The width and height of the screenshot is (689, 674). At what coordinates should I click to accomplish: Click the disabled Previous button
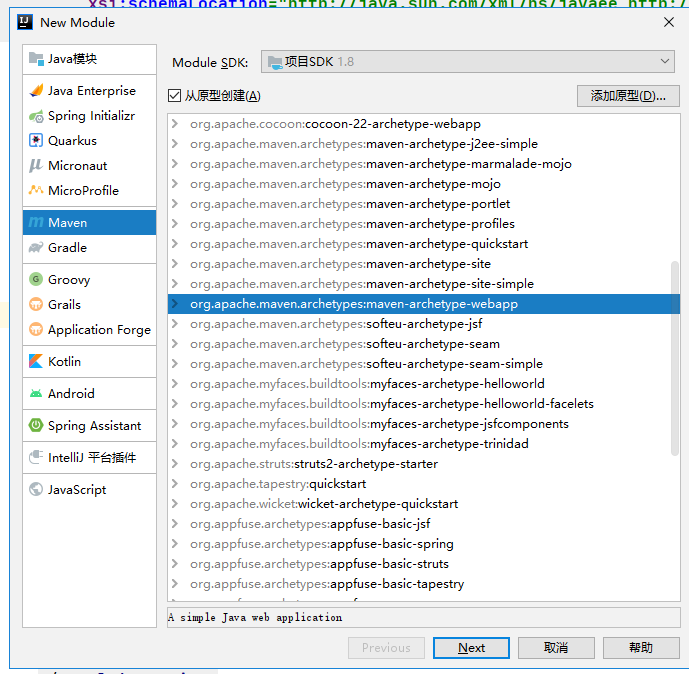point(386,648)
